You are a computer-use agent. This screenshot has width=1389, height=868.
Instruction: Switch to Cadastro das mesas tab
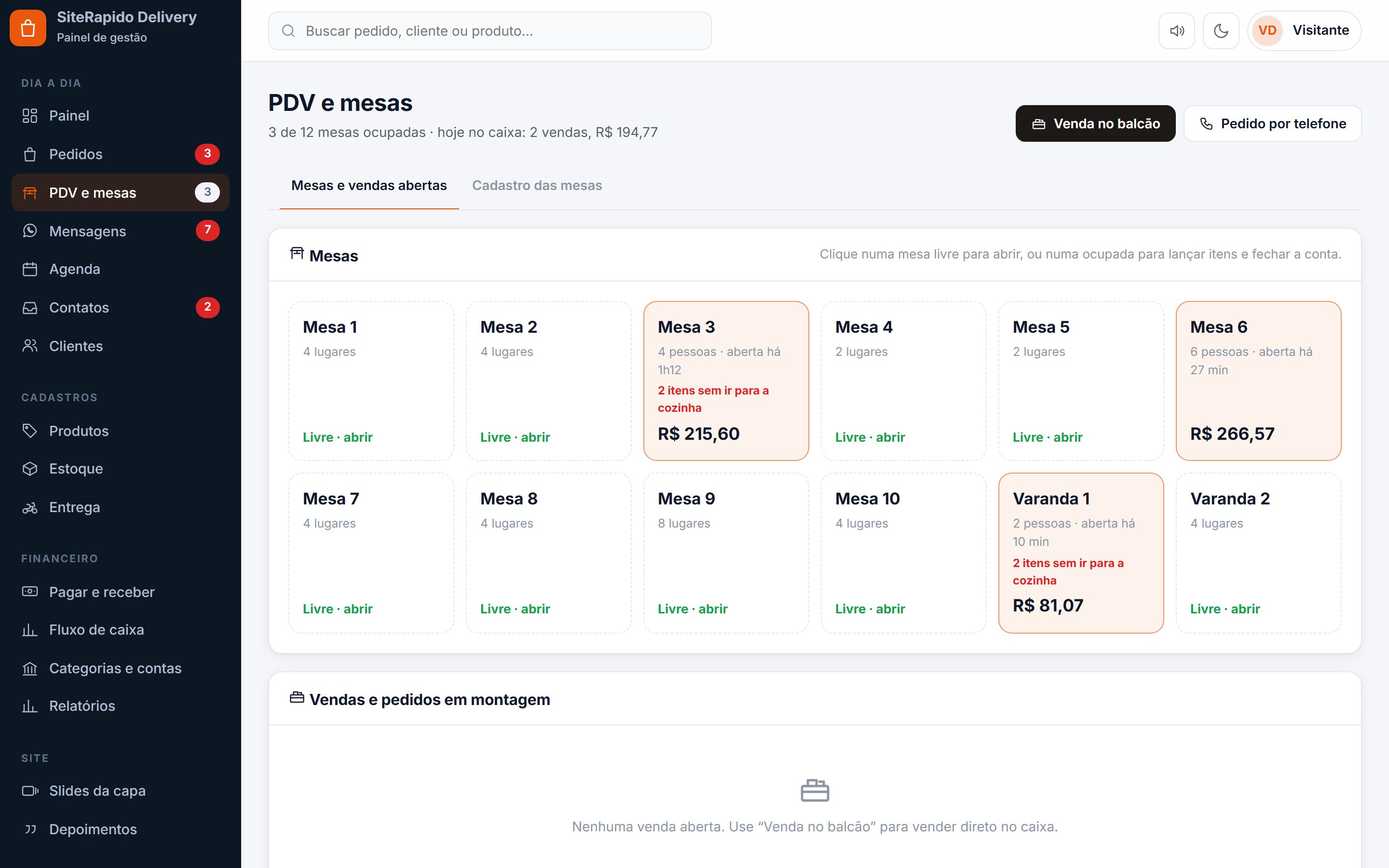coord(537,186)
